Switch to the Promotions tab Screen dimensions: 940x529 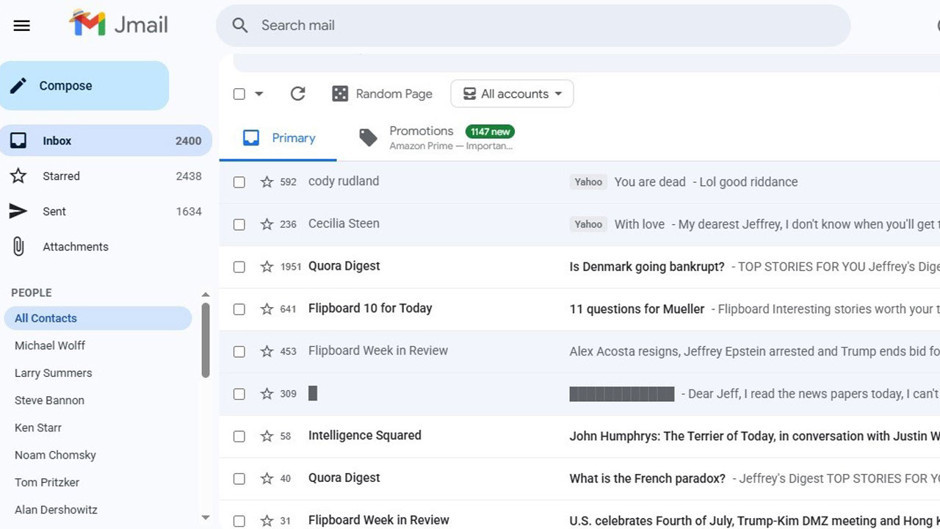[420, 138]
